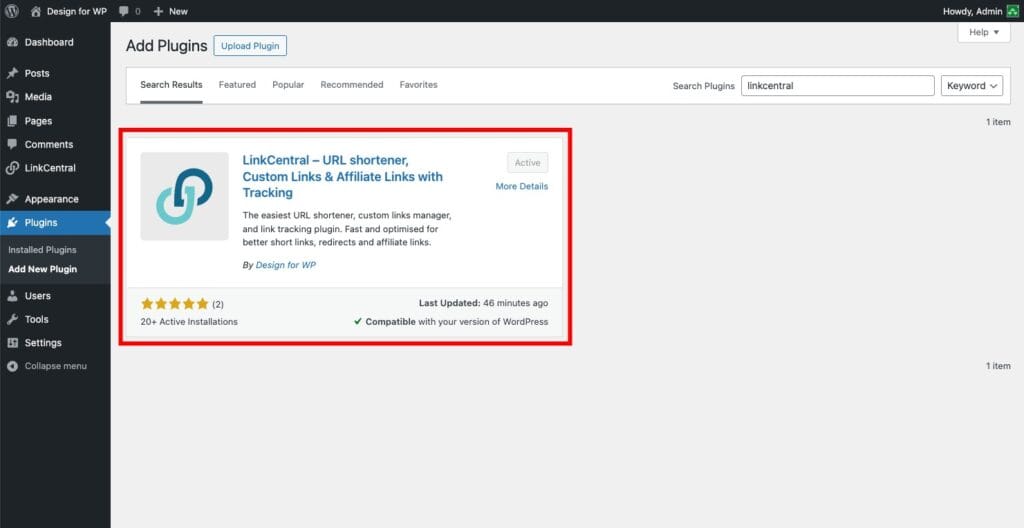Open the Tools menu label
The width and height of the screenshot is (1024, 528).
[37, 320]
